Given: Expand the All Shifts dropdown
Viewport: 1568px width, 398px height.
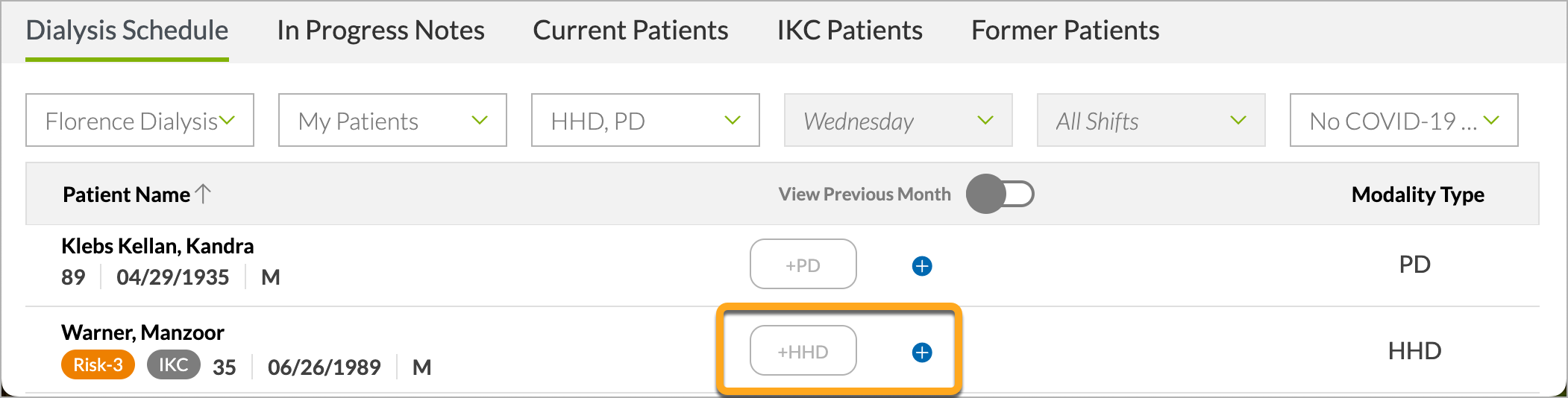Looking at the screenshot, I should pyautogui.click(x=1151, y=120).
